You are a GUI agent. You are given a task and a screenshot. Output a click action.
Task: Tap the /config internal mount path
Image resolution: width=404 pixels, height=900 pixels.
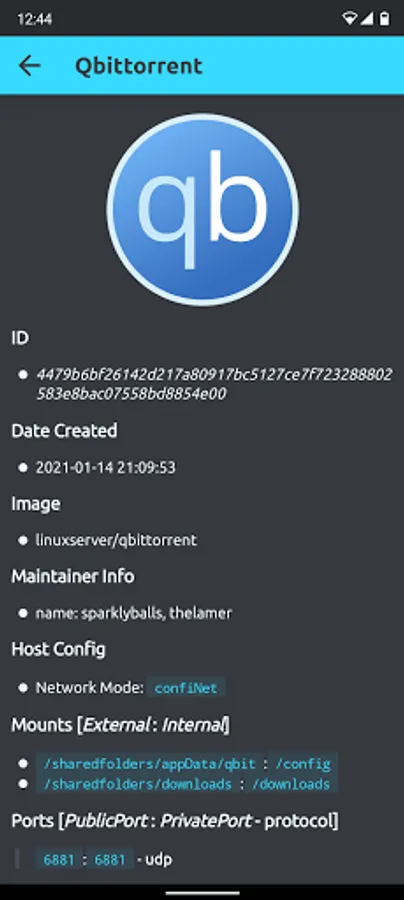pos(303,765)
